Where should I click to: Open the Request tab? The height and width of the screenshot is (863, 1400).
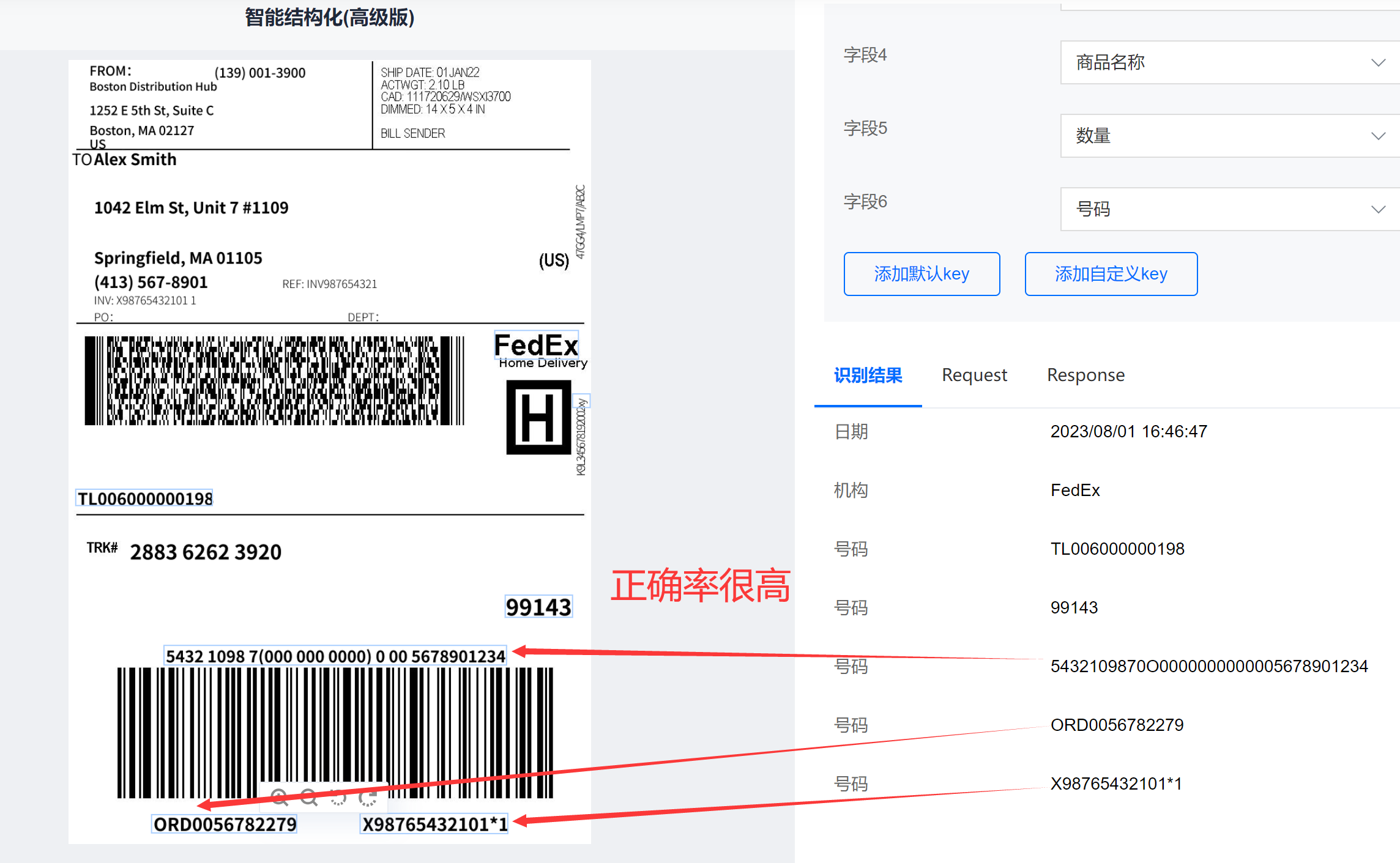974,375
